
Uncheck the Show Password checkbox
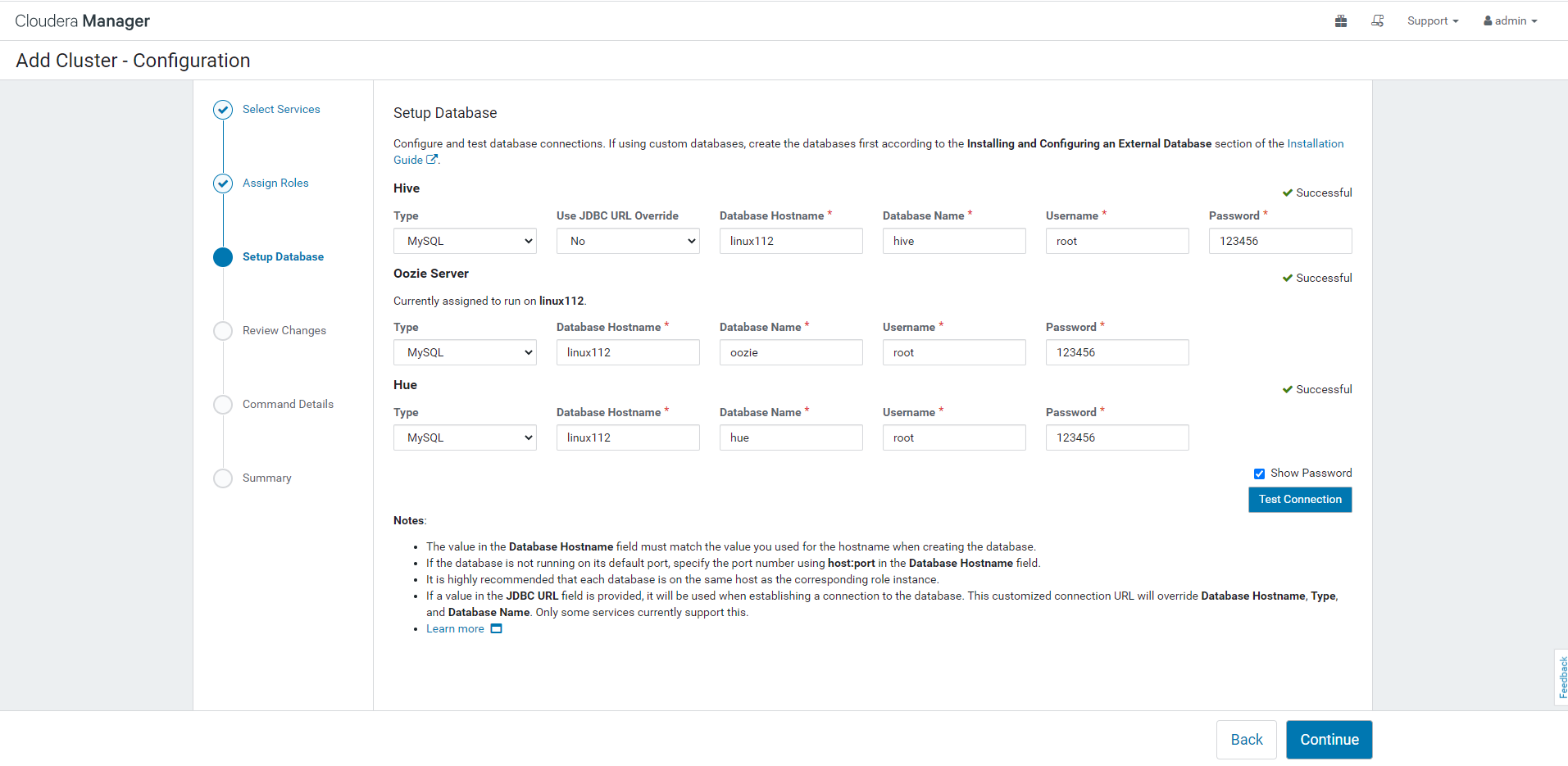(x=1259, y=474)
